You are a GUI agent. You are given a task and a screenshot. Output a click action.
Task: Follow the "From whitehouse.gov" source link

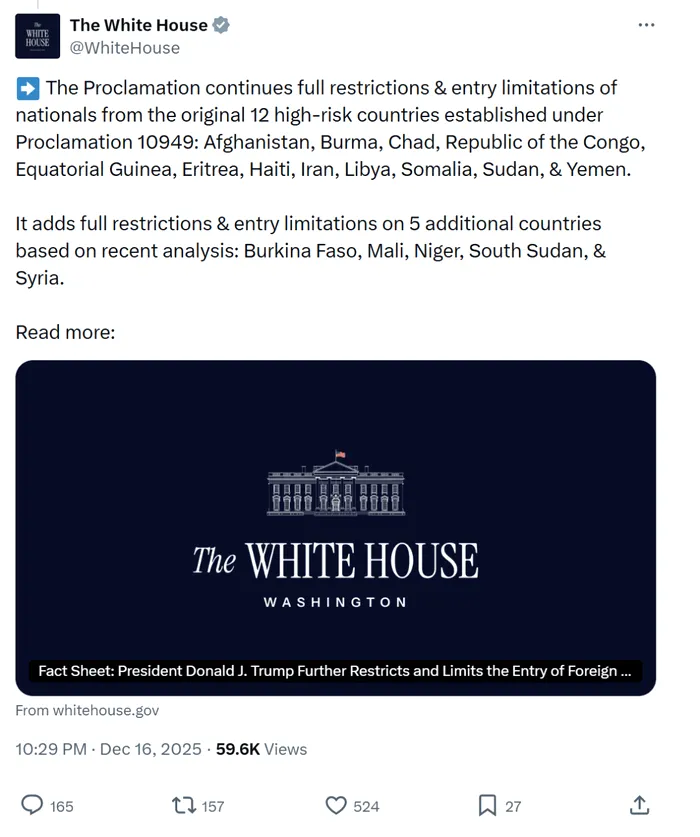(x=87, y=710)
